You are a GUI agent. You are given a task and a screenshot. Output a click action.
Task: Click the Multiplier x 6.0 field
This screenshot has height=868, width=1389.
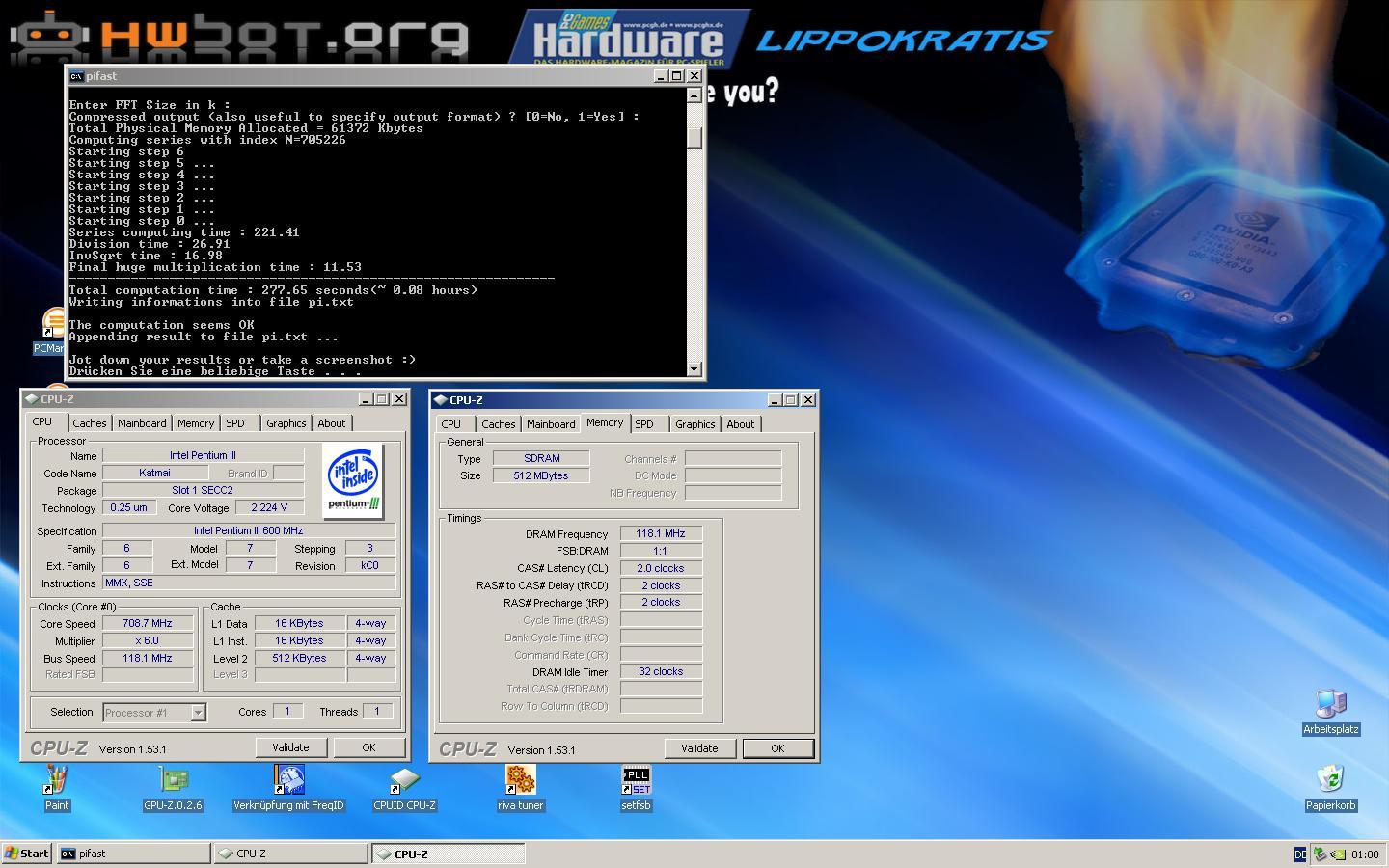tap(147, 641)
